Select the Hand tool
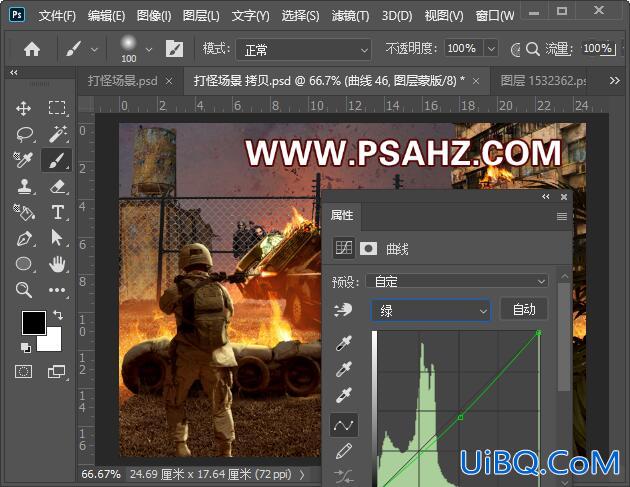Viewport: 630px width, 487px height. [x=57, y=264]
